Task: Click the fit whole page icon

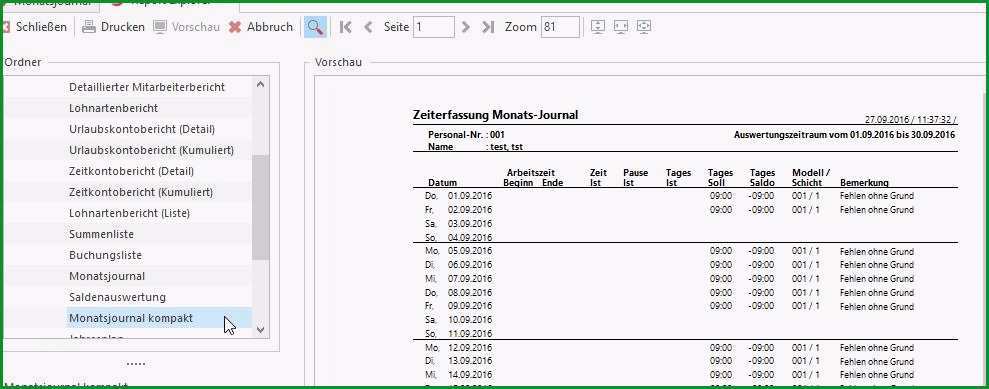Action: pos(643,26)
